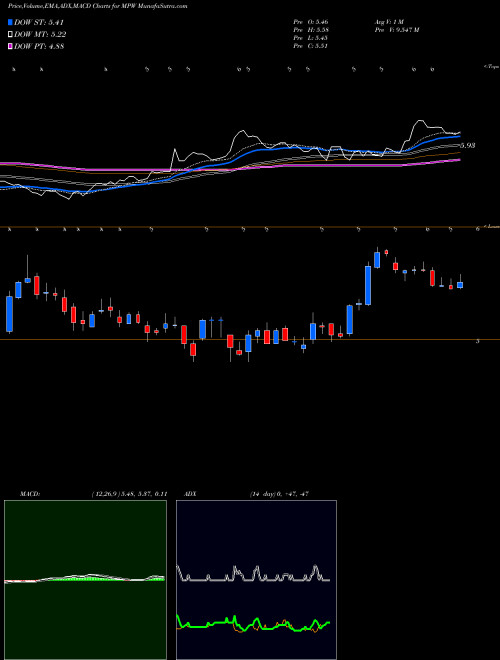Click the 'Pre O: 5.46' open value
The width and height of the screenshot is (500, 660).
[311, 21]
